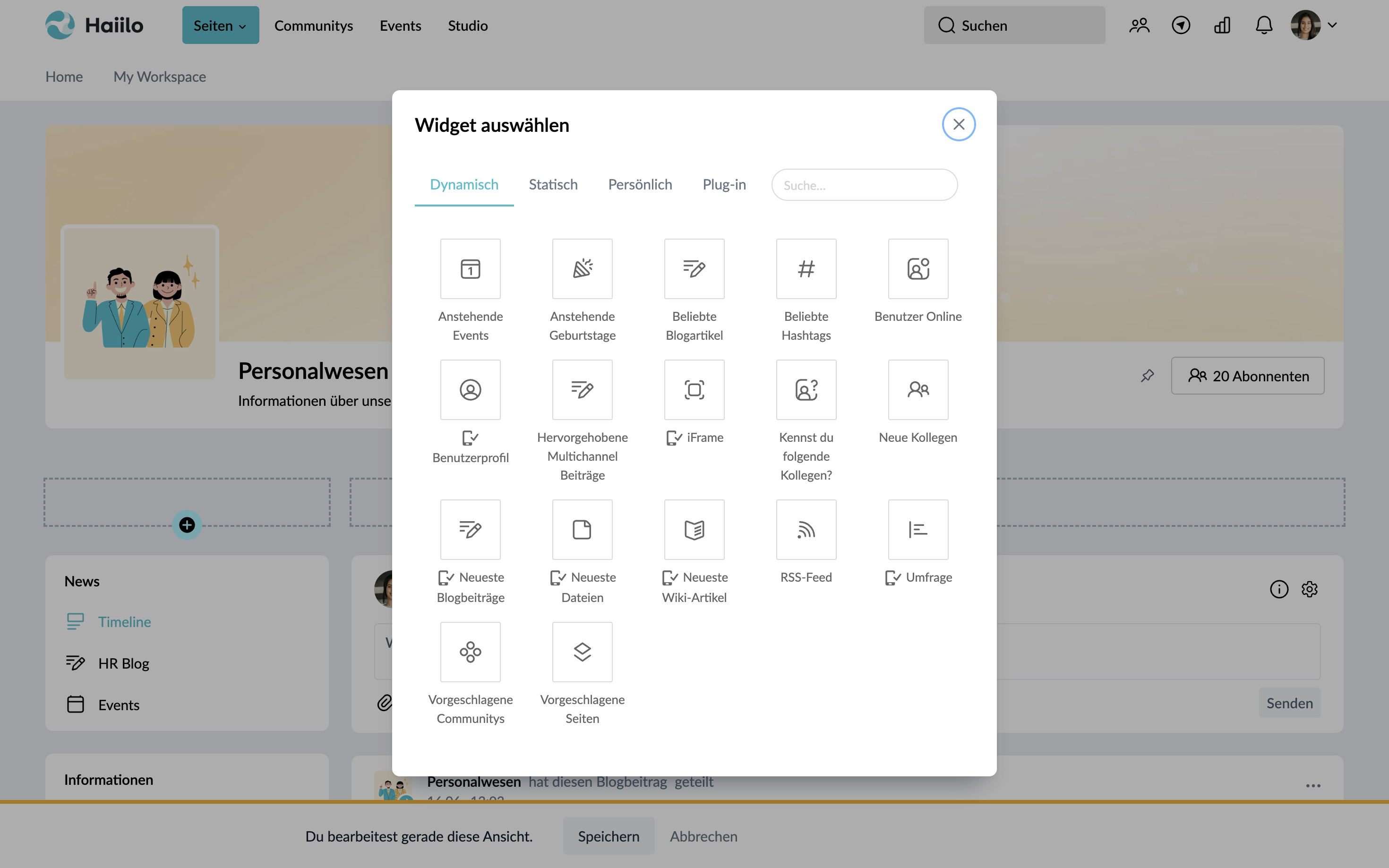Click the plus add-widget button
This screenshot has width=1389, height=868.
187,524
